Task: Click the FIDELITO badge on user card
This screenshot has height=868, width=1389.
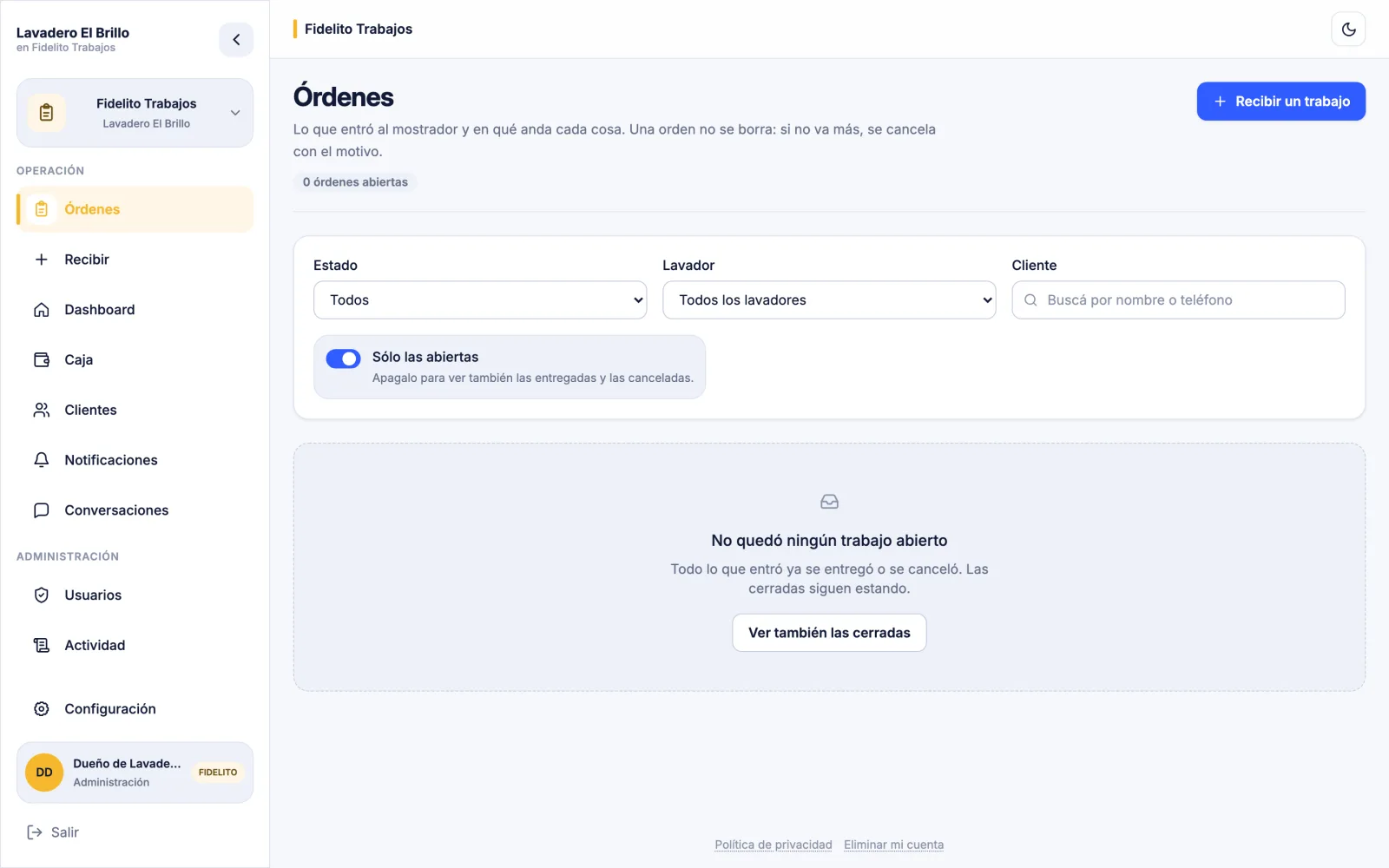Action: point(218,773)
